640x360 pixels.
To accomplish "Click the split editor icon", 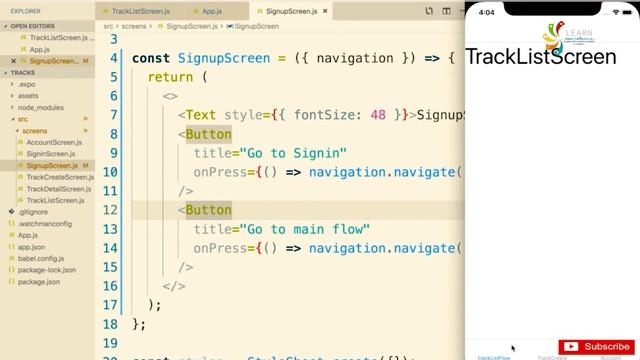I will (447, 11).
